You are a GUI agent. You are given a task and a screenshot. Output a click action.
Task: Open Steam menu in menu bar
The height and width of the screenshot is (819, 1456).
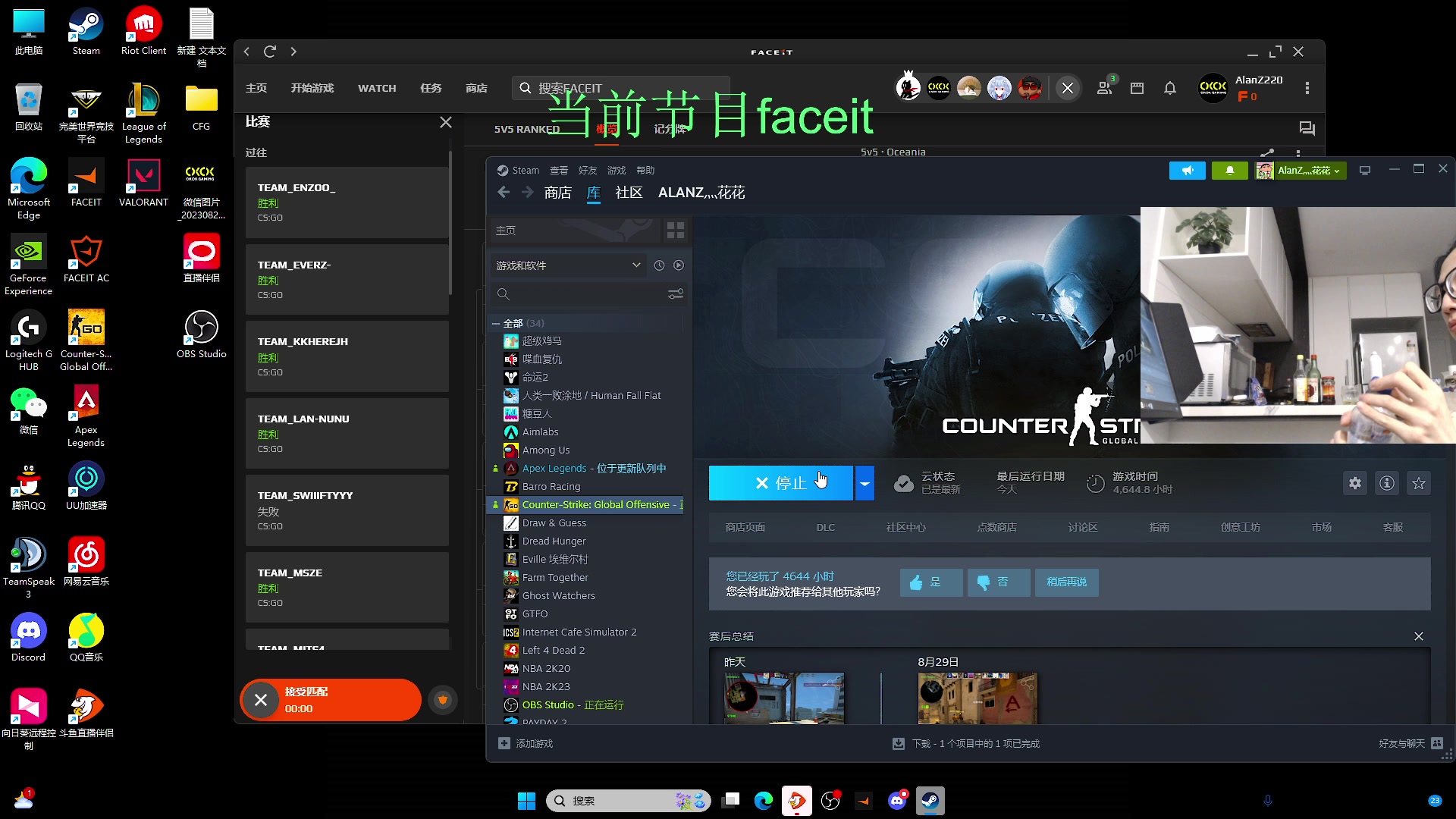click(x=525, y=171)
